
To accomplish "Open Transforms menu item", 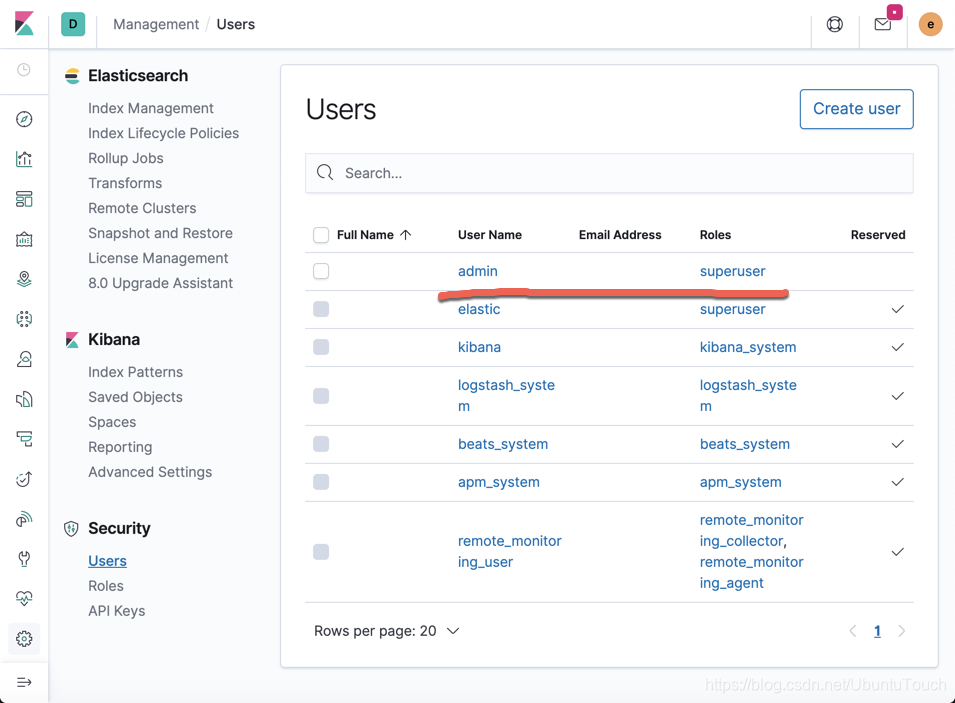I will tap(125, 183).
